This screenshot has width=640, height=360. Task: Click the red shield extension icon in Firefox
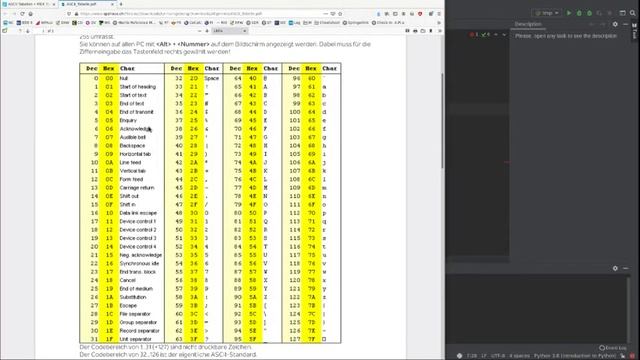click(x=420, y=13)
